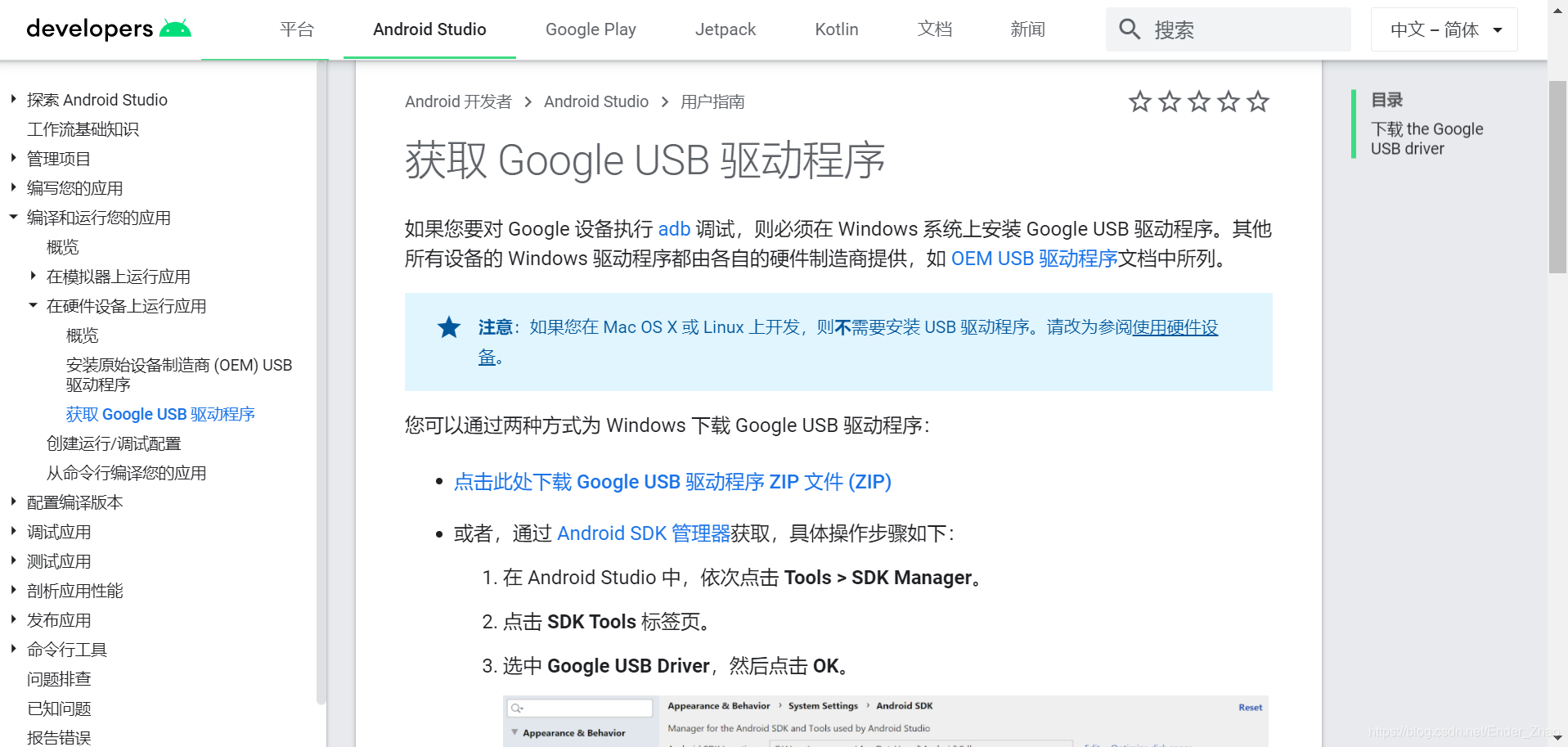Click the search magnifier icon

tap(1130, 29)
